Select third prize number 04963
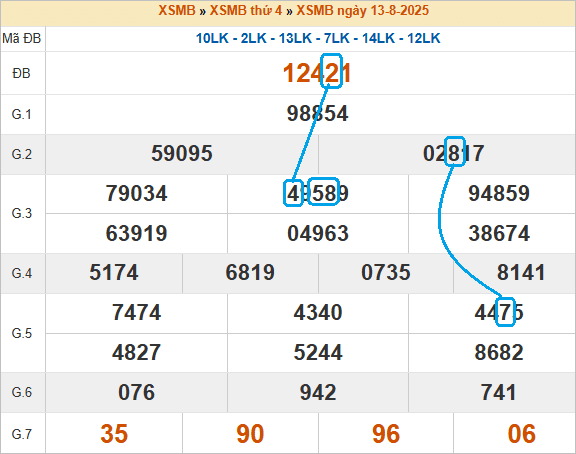The image size is (576, 454). click(318, 233)
